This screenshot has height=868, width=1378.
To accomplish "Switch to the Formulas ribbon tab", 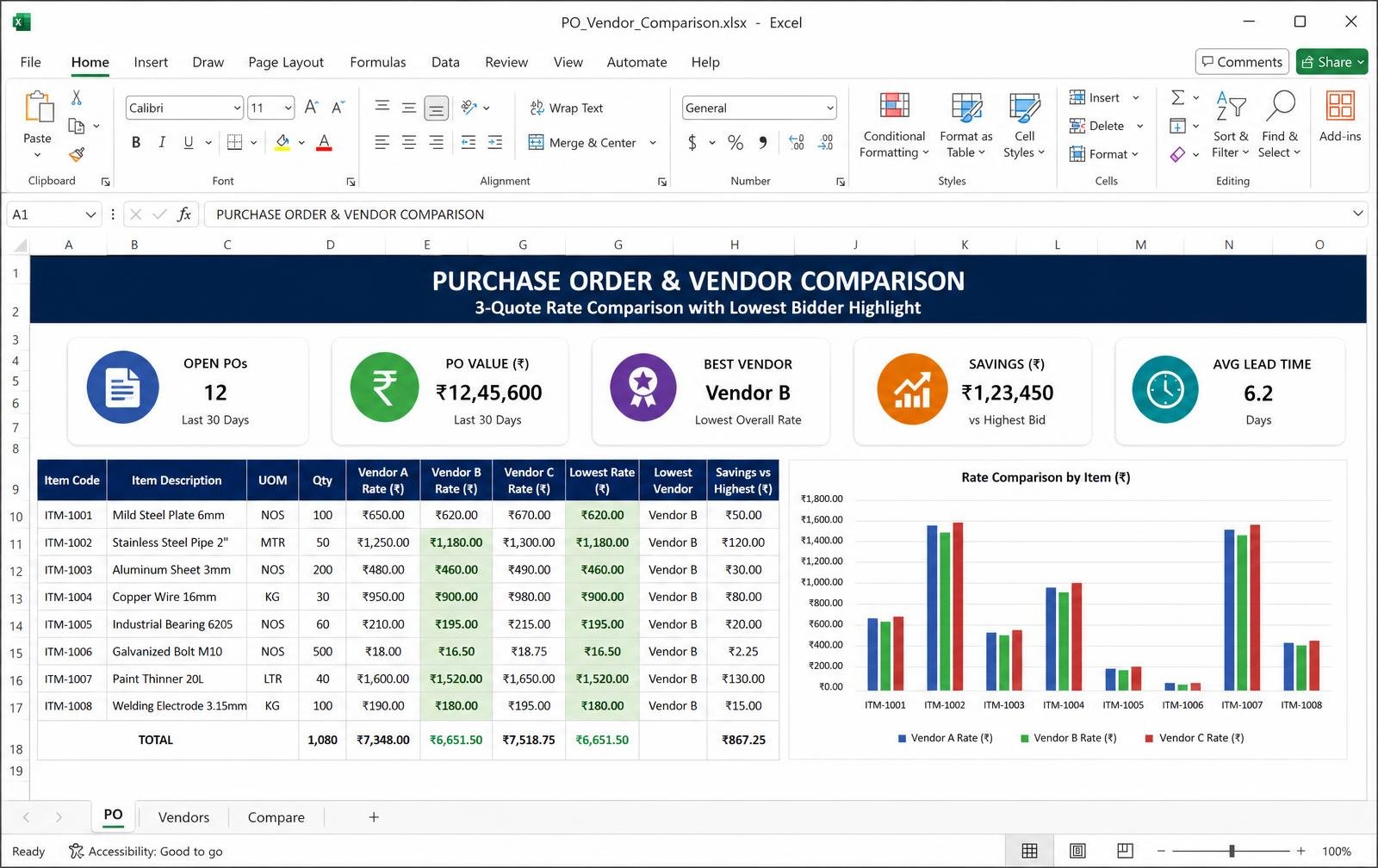I will click(377, 62).
